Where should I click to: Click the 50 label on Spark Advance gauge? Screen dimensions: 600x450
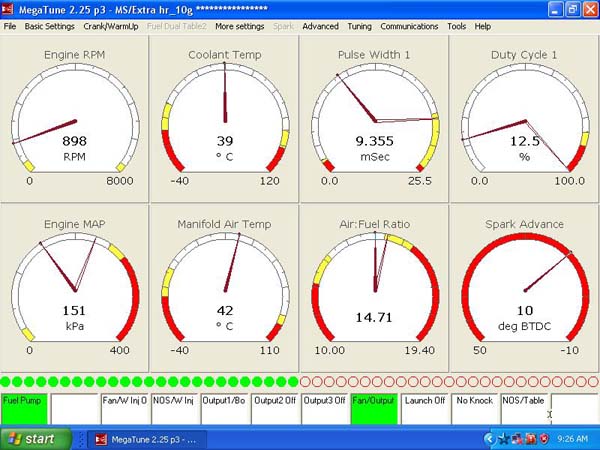[479, 350]
